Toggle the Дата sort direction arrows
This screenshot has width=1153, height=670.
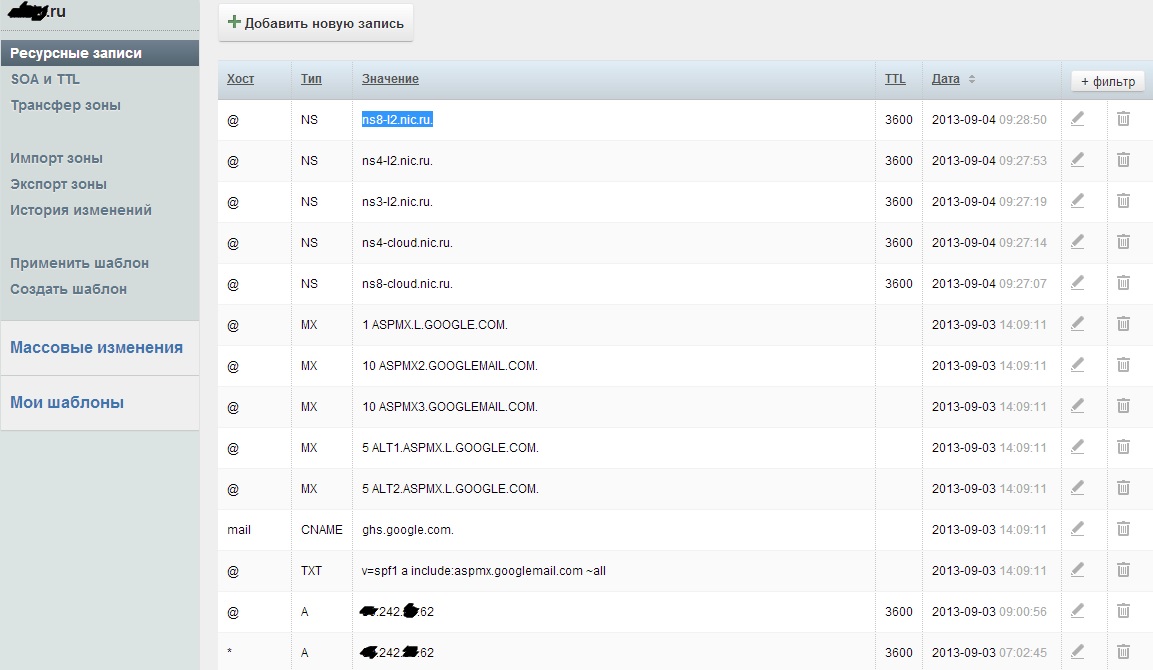971,79
